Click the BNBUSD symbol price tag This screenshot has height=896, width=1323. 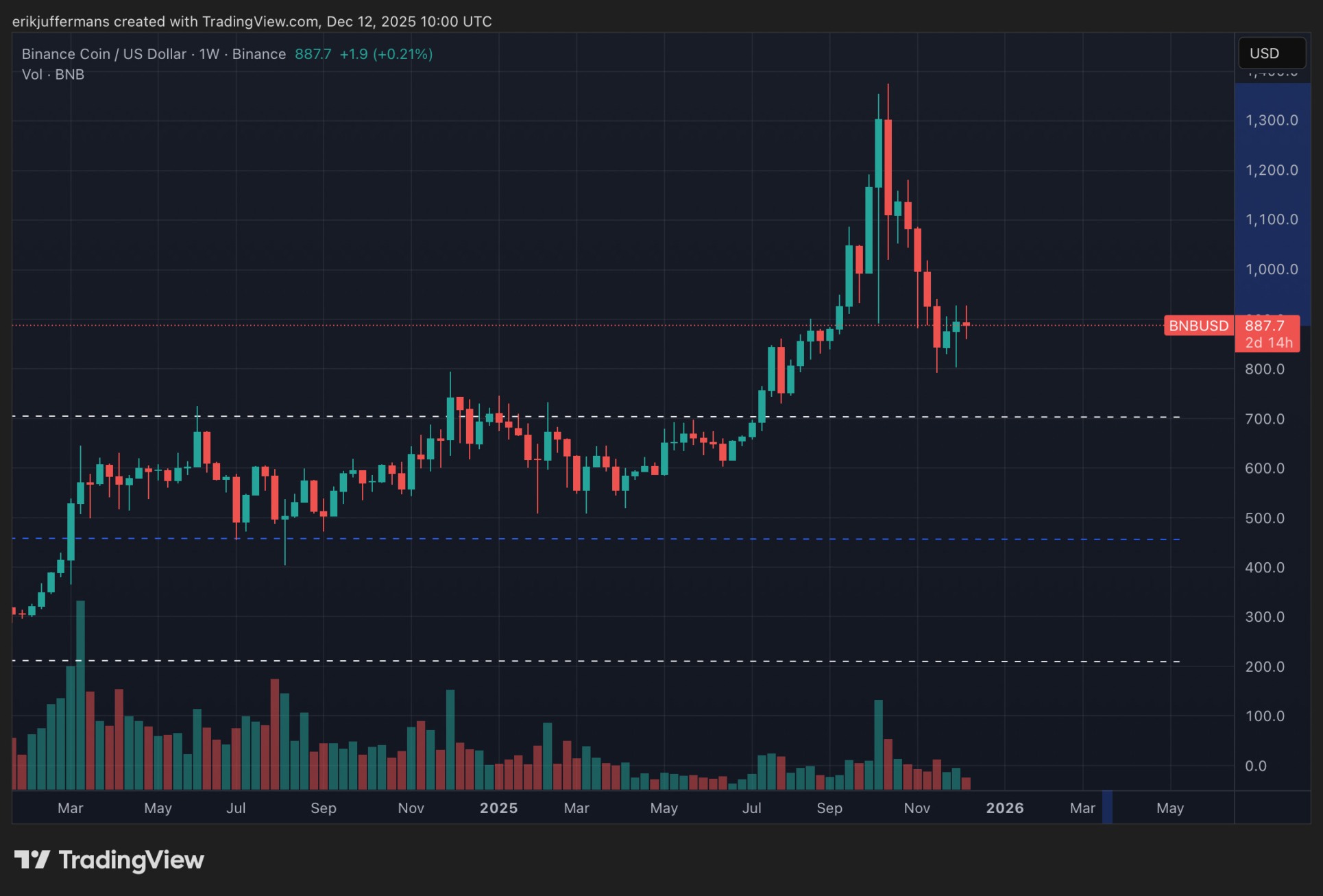(x=1198, y=326)
